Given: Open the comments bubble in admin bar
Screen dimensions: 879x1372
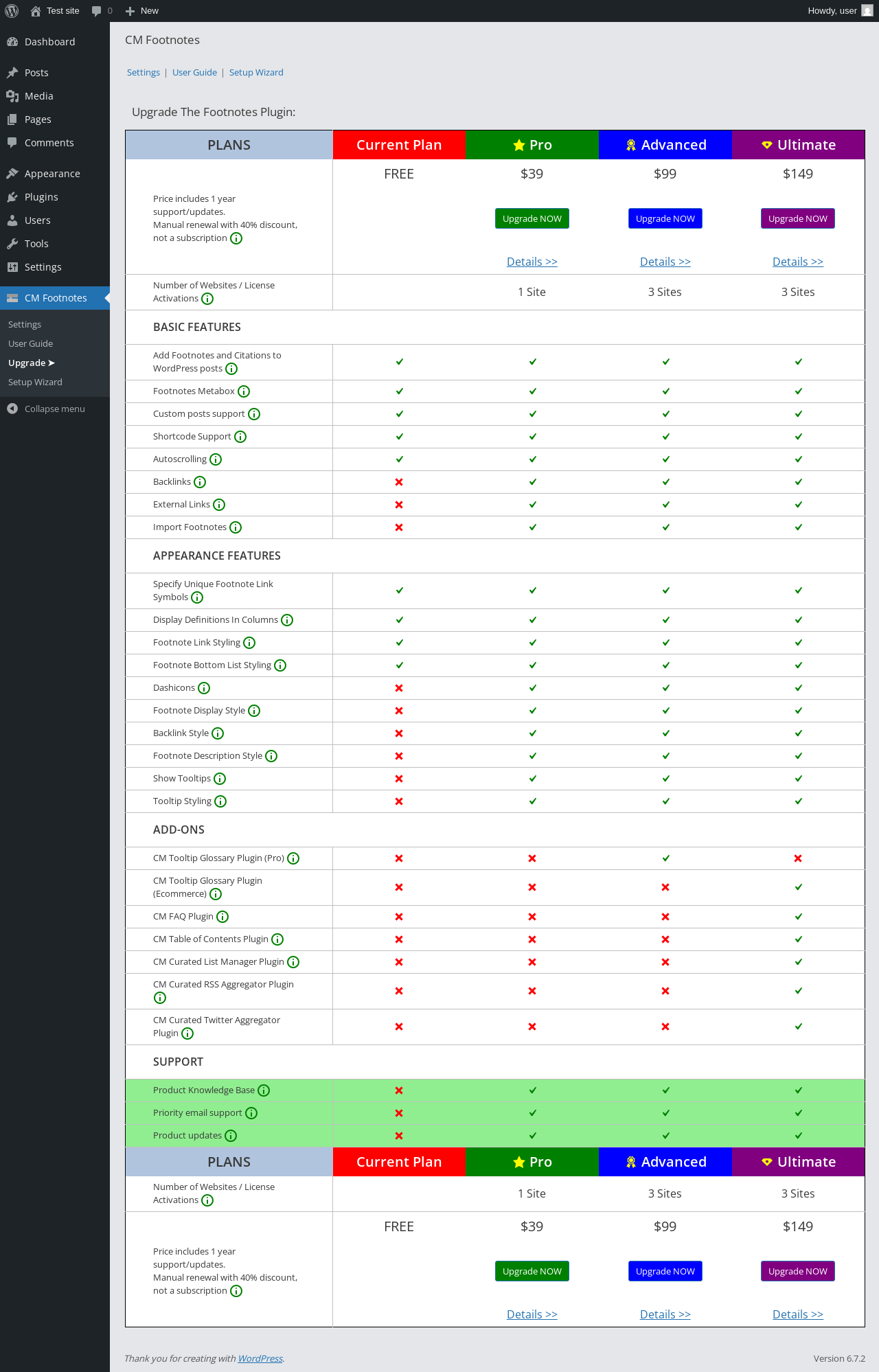Looking at the screenshot, I should (102, 11).
